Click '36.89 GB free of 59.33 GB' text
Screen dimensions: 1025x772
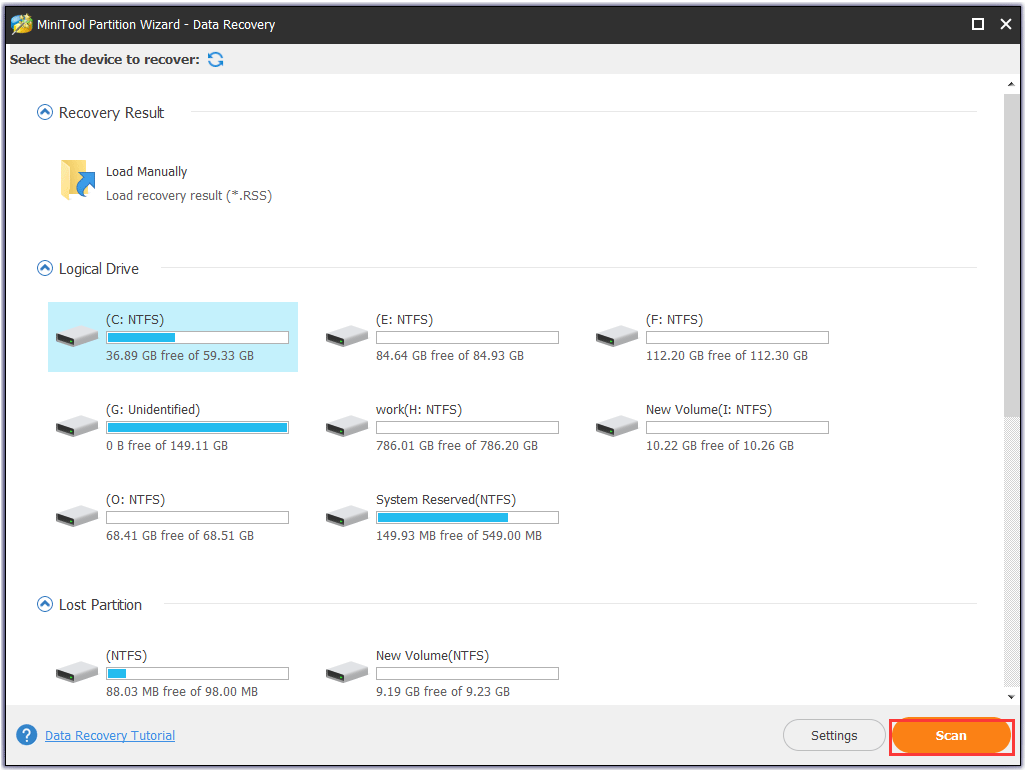coord(180,356)
